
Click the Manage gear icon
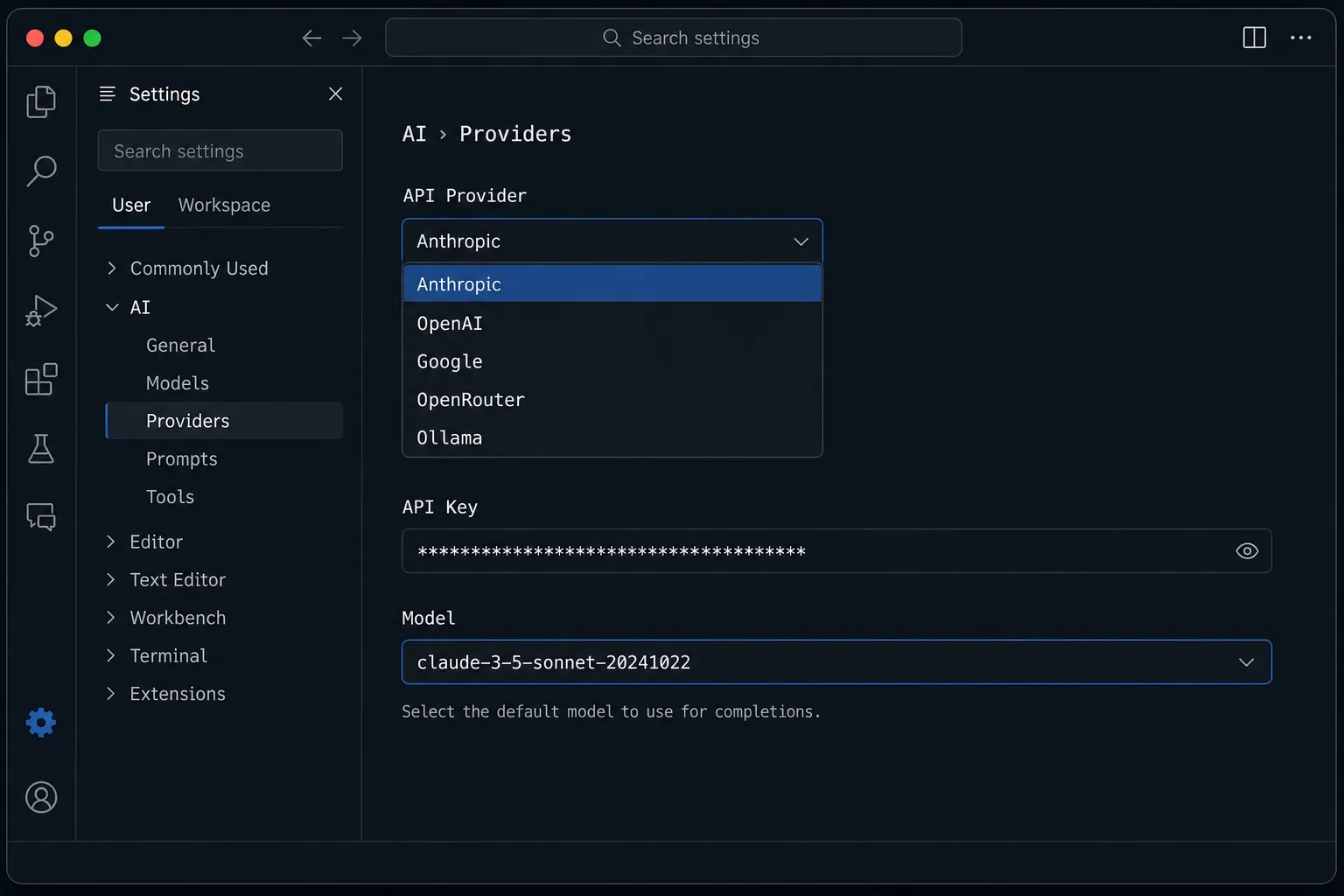click(41, 723)
